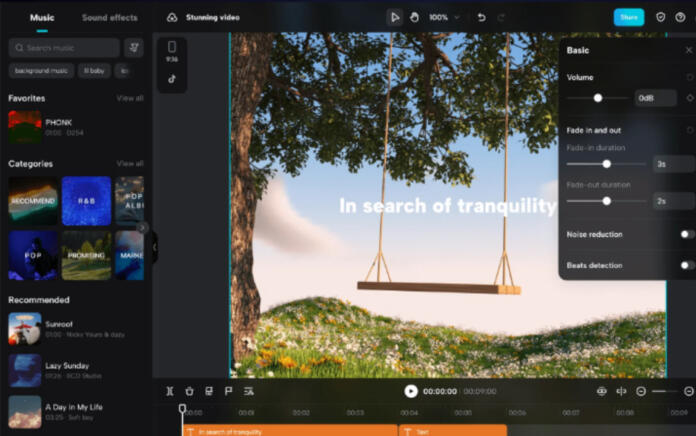Select the TikTok preset icon
696x436 pixels.
172,79
